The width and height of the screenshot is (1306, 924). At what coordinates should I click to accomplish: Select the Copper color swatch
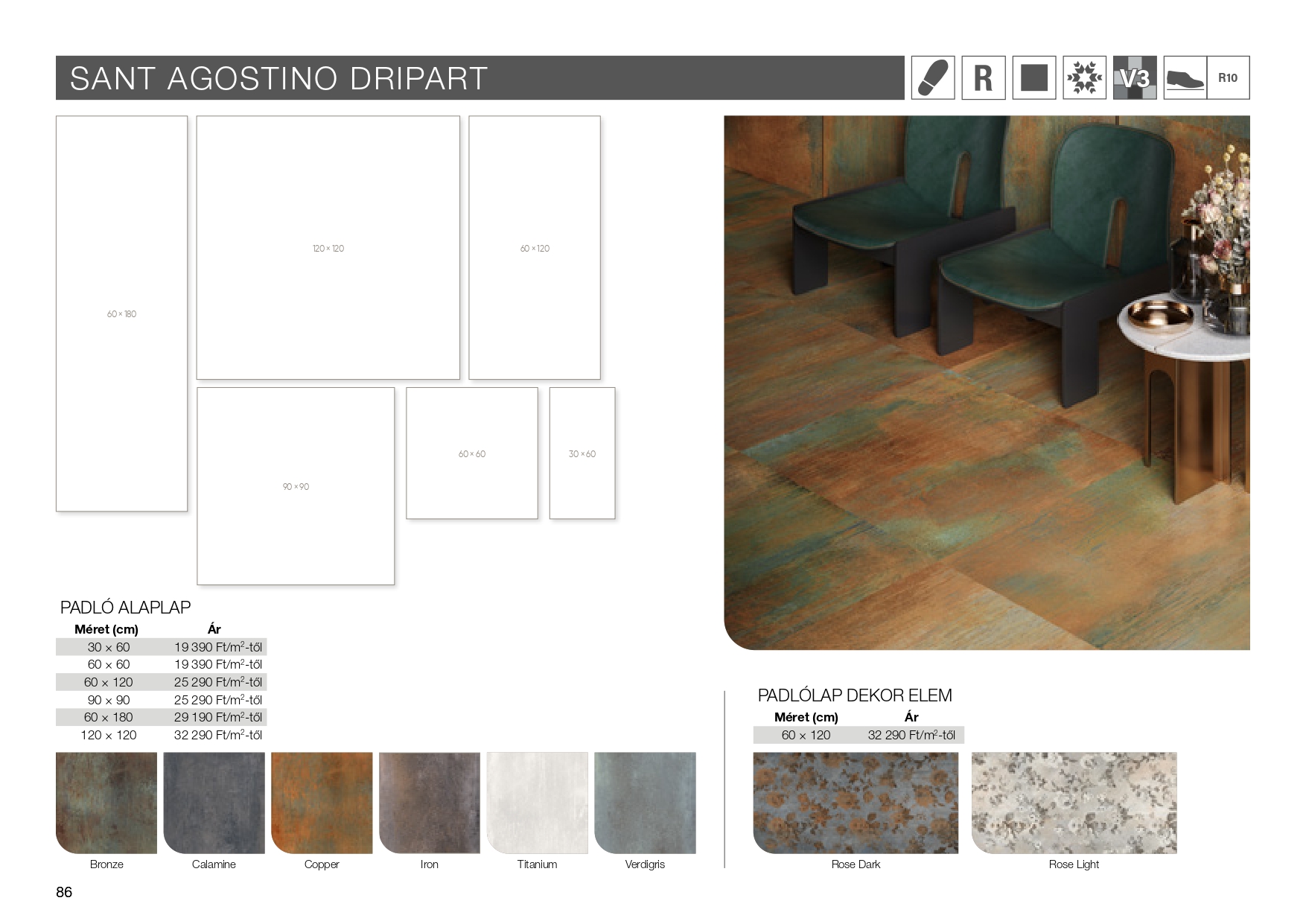tap(322, 803)
